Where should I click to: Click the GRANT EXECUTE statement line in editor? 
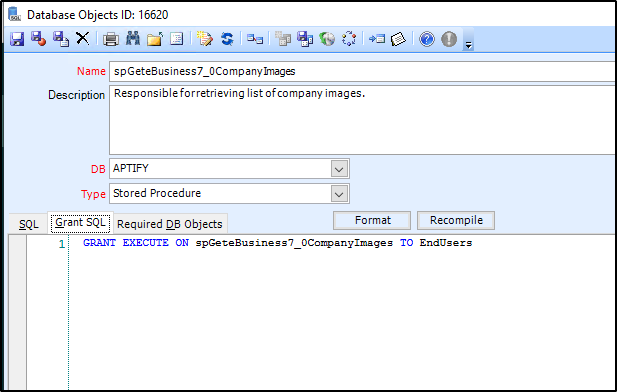[277, 243]
